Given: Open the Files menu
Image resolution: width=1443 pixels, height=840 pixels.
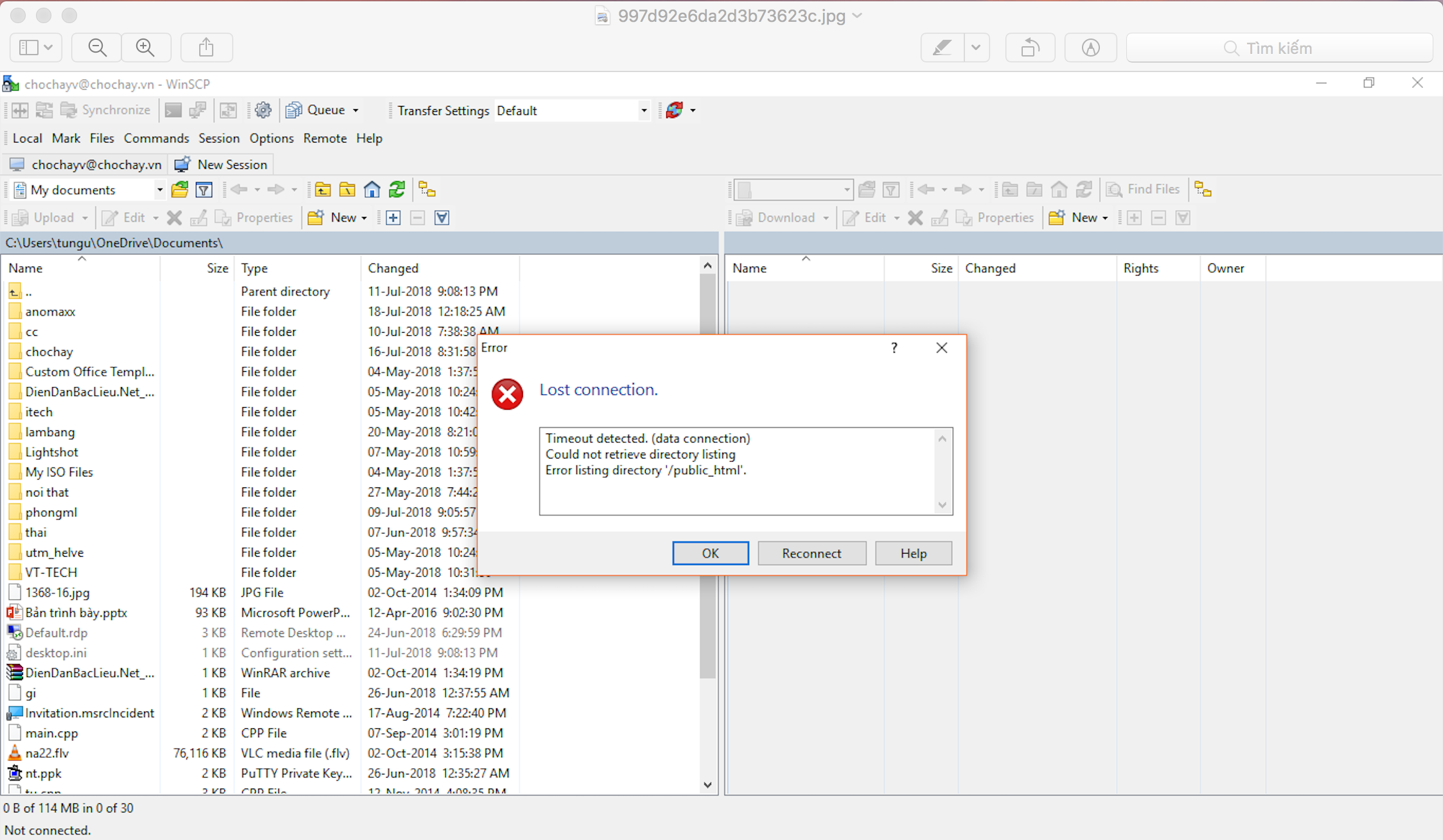Looking at the screenshot, I should tap(102, 138).
